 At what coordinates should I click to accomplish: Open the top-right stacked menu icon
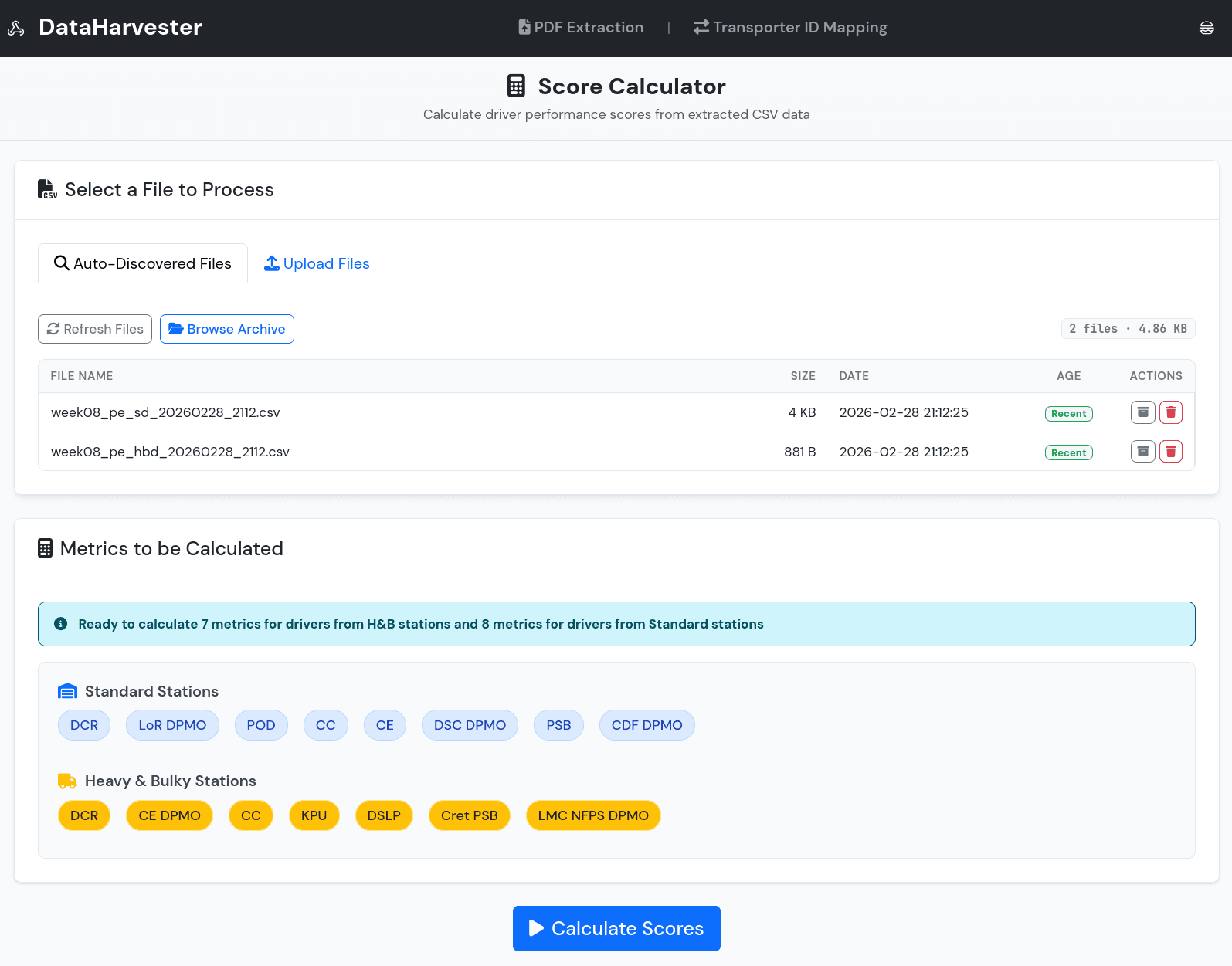[x=1206, y=29]
